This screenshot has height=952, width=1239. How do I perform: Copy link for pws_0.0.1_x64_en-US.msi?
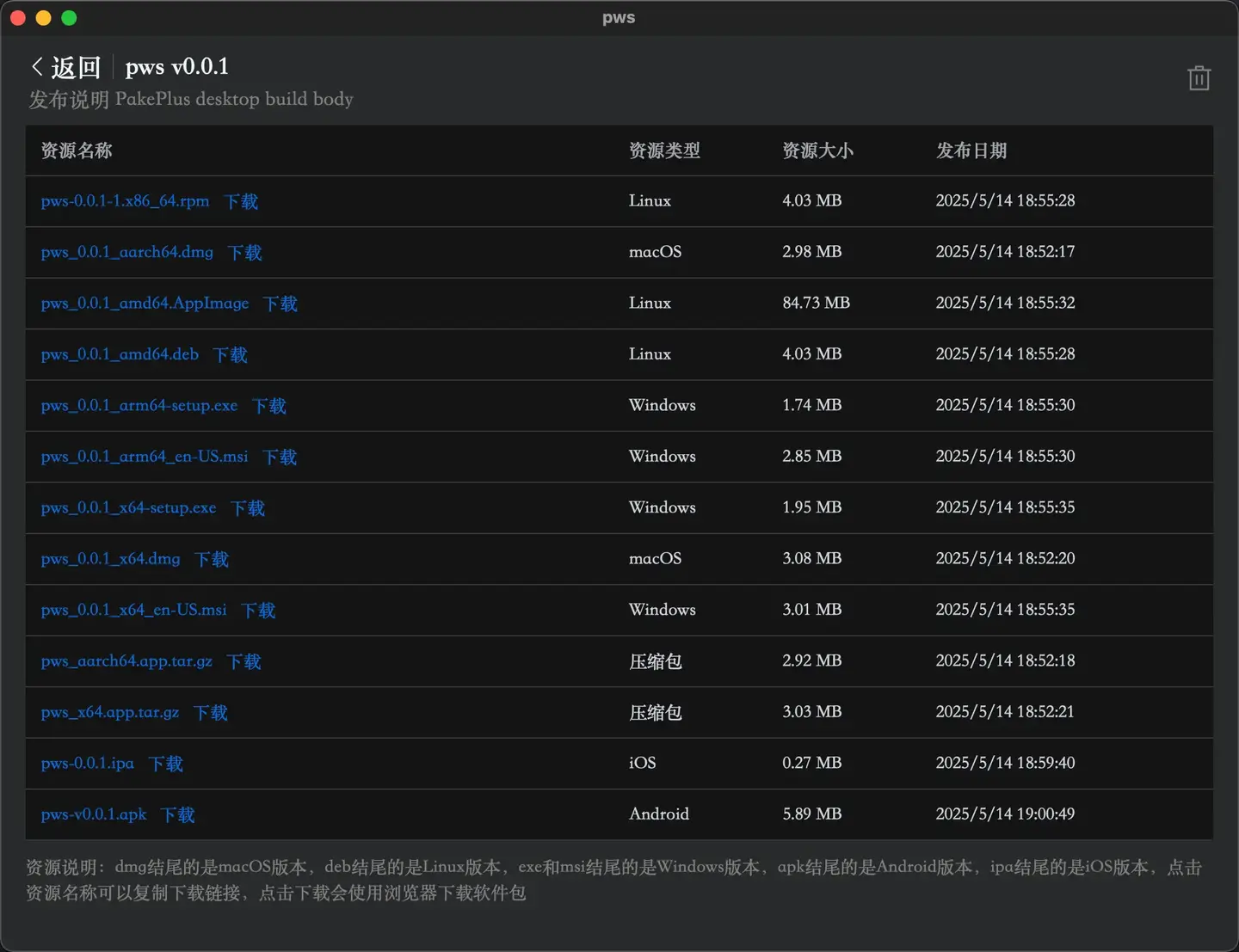(x=133, y=610)
